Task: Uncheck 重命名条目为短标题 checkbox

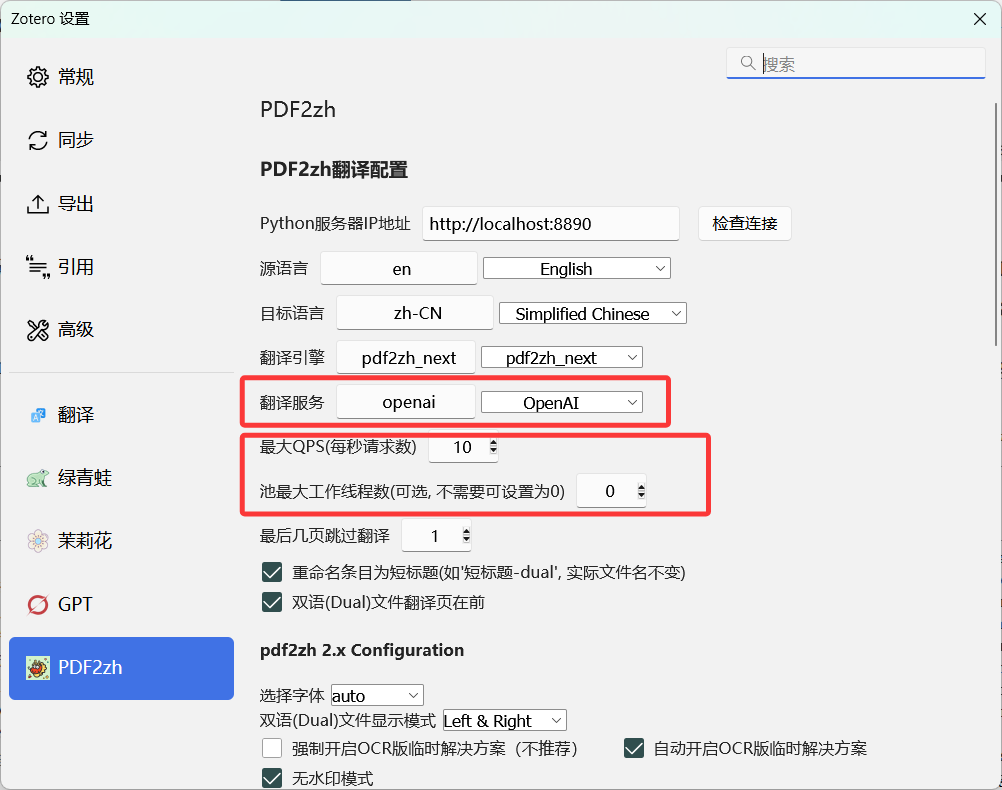Action: [271, 572]
